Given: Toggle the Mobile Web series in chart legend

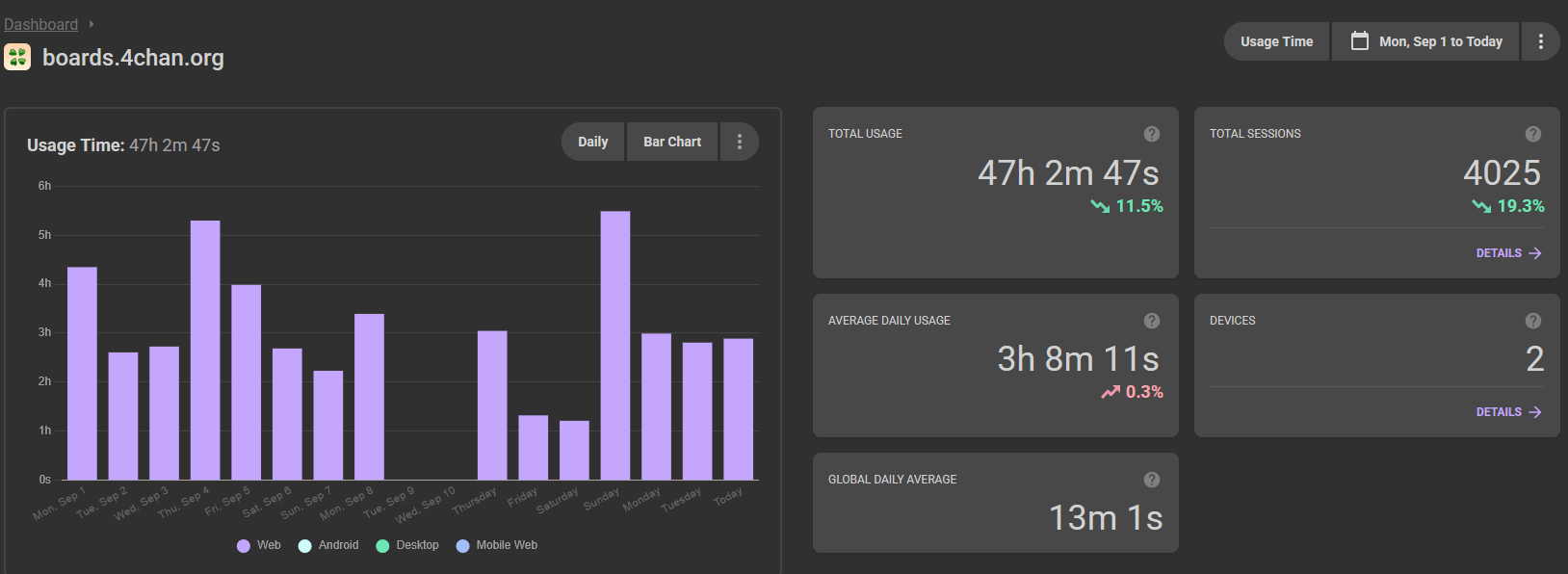Looking at the screenshot, I should (x=497, y=545).
